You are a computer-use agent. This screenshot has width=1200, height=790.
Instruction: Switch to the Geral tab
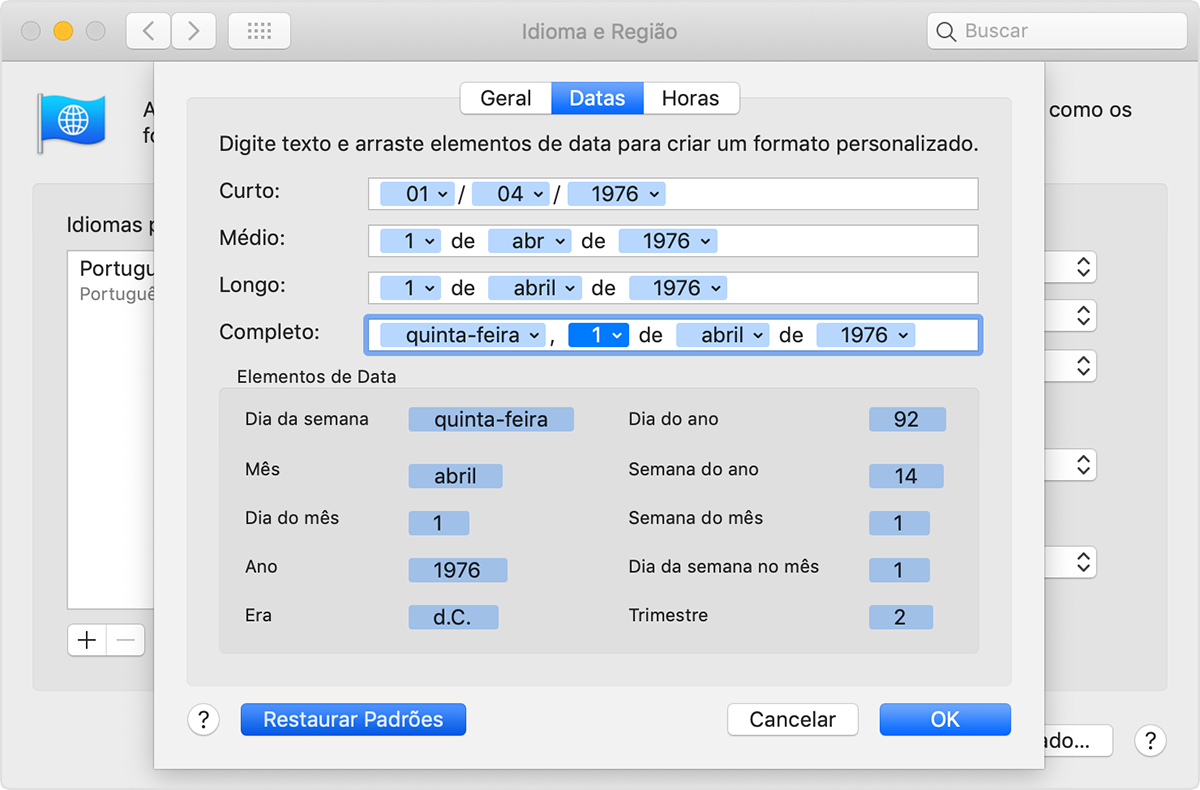506,98
